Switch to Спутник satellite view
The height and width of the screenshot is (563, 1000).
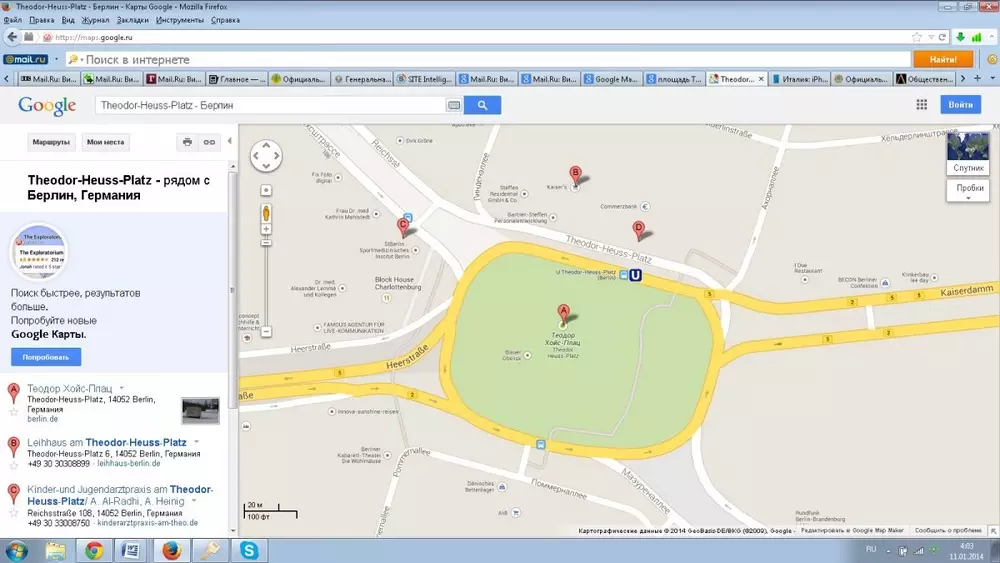pos(967,153)
